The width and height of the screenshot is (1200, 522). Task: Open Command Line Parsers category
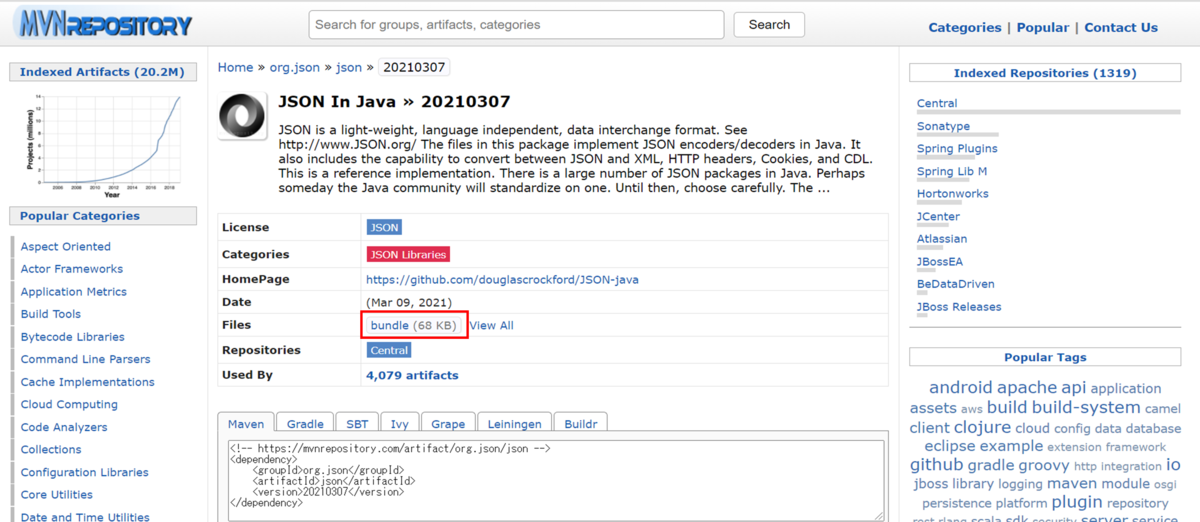click(x=86, y=359)
